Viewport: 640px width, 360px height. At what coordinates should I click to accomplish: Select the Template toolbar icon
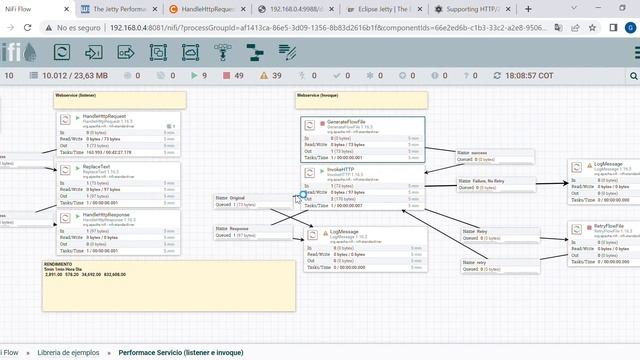(x=255, y=52)
